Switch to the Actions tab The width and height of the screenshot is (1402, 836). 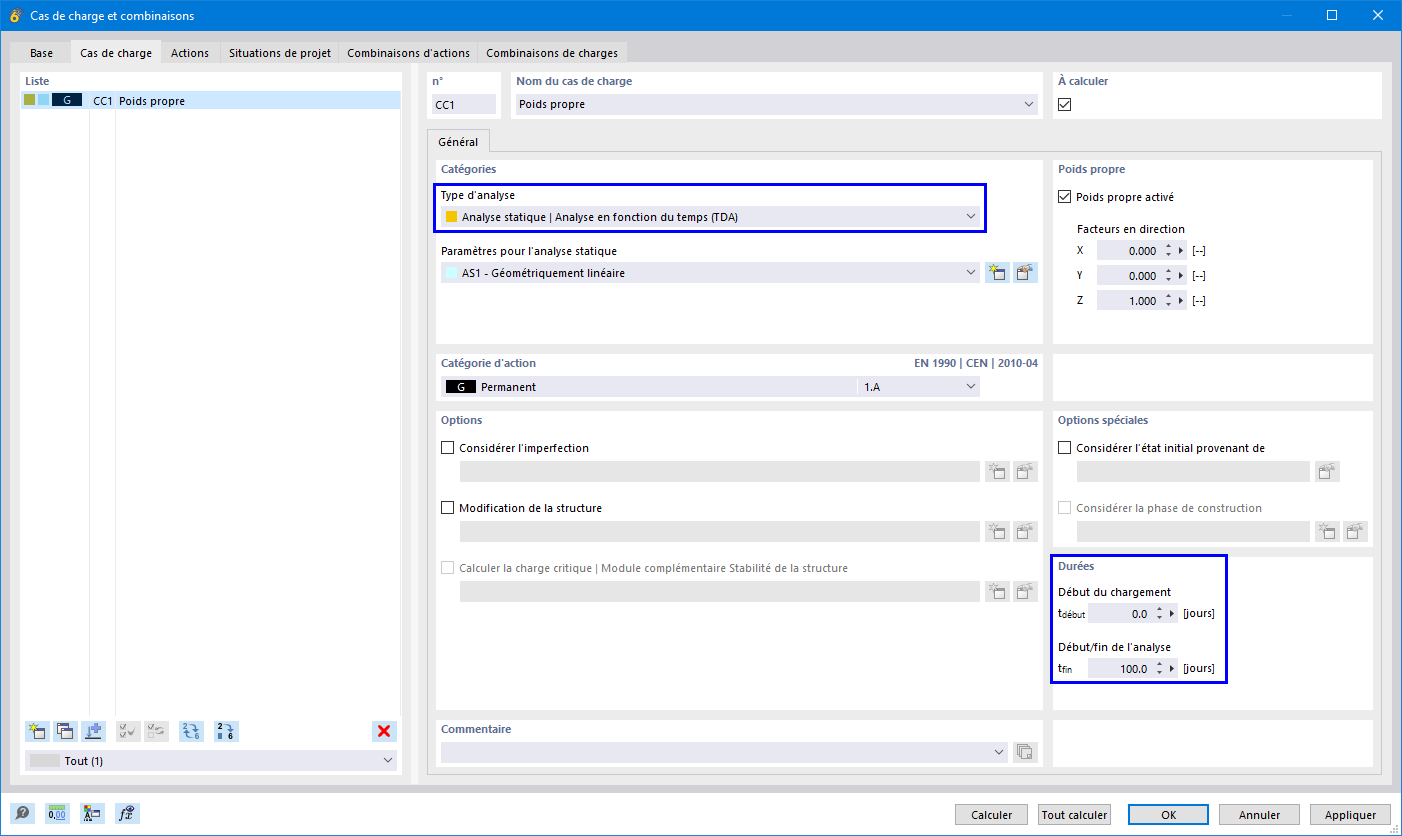tap(190, 53)
